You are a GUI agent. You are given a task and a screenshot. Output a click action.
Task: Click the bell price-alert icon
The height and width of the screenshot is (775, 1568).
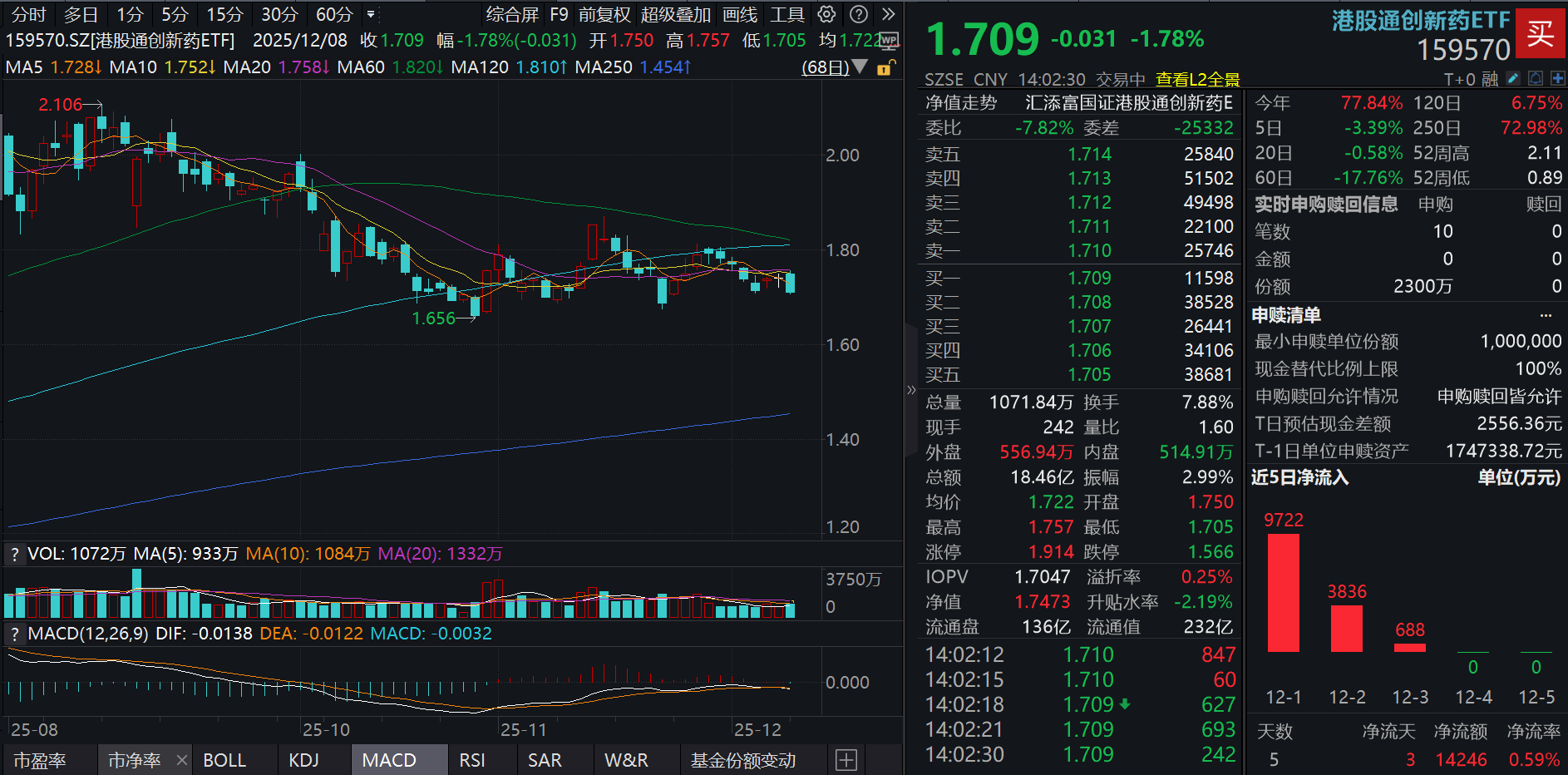click(1536, 78)
